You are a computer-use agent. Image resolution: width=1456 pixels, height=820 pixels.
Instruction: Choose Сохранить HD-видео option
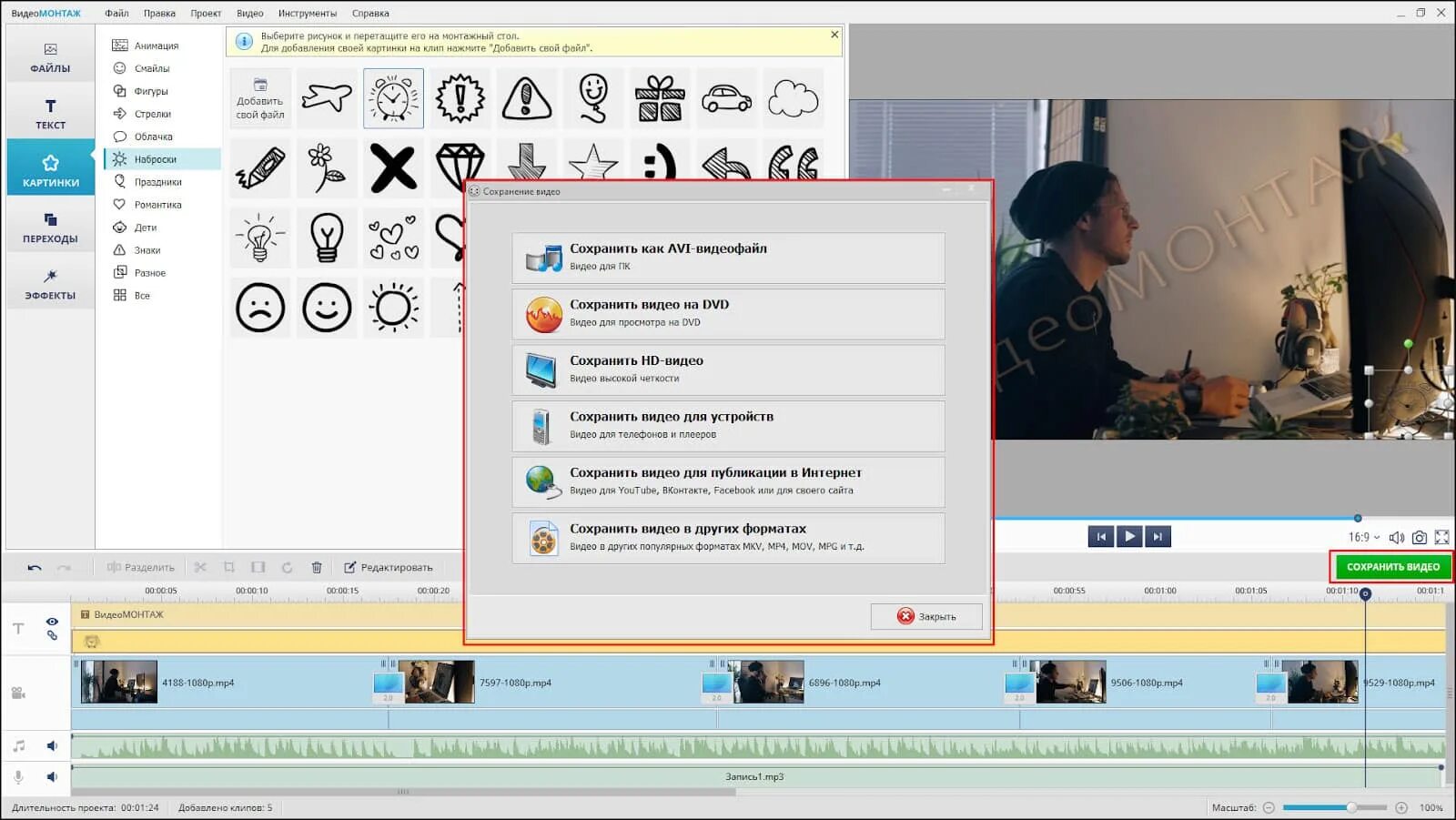coord(728,370)
